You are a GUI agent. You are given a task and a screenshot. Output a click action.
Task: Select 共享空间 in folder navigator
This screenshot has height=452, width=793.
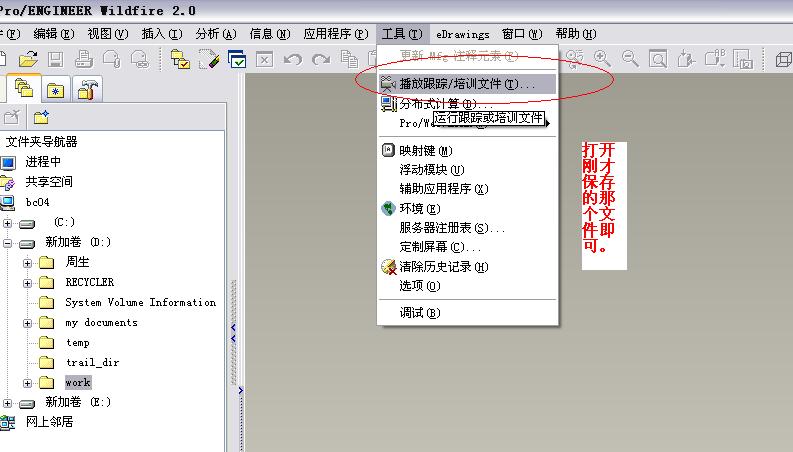point(49,182)
